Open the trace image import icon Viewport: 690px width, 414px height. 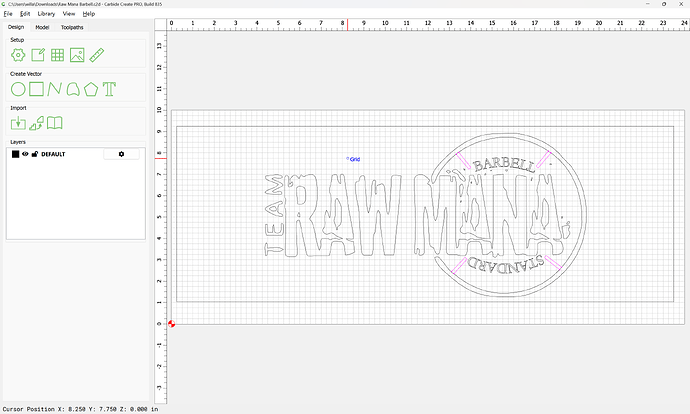[36, 123]
